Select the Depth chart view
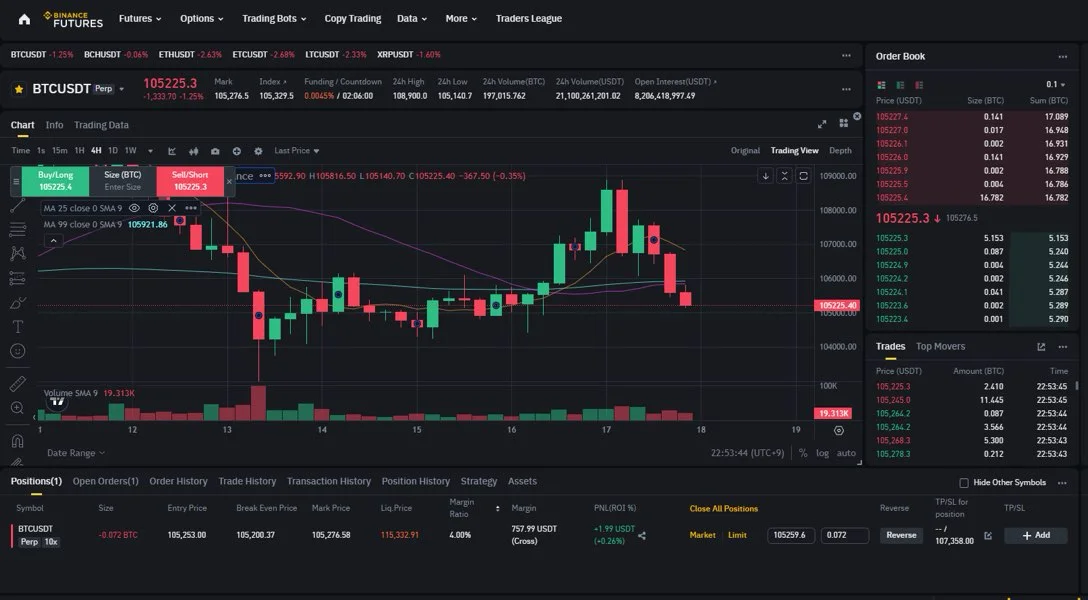This screenshot has width=1088, height=600. 840,151
